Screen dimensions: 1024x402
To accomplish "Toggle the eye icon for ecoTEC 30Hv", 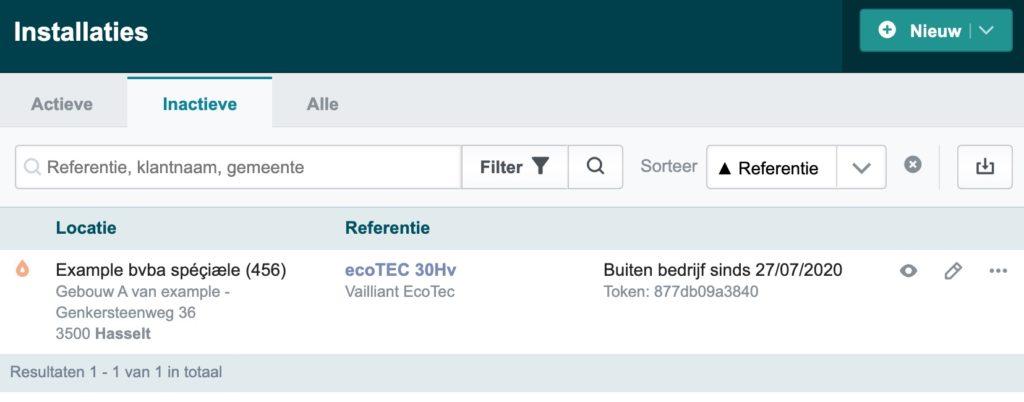I will [x=908, y=270].
